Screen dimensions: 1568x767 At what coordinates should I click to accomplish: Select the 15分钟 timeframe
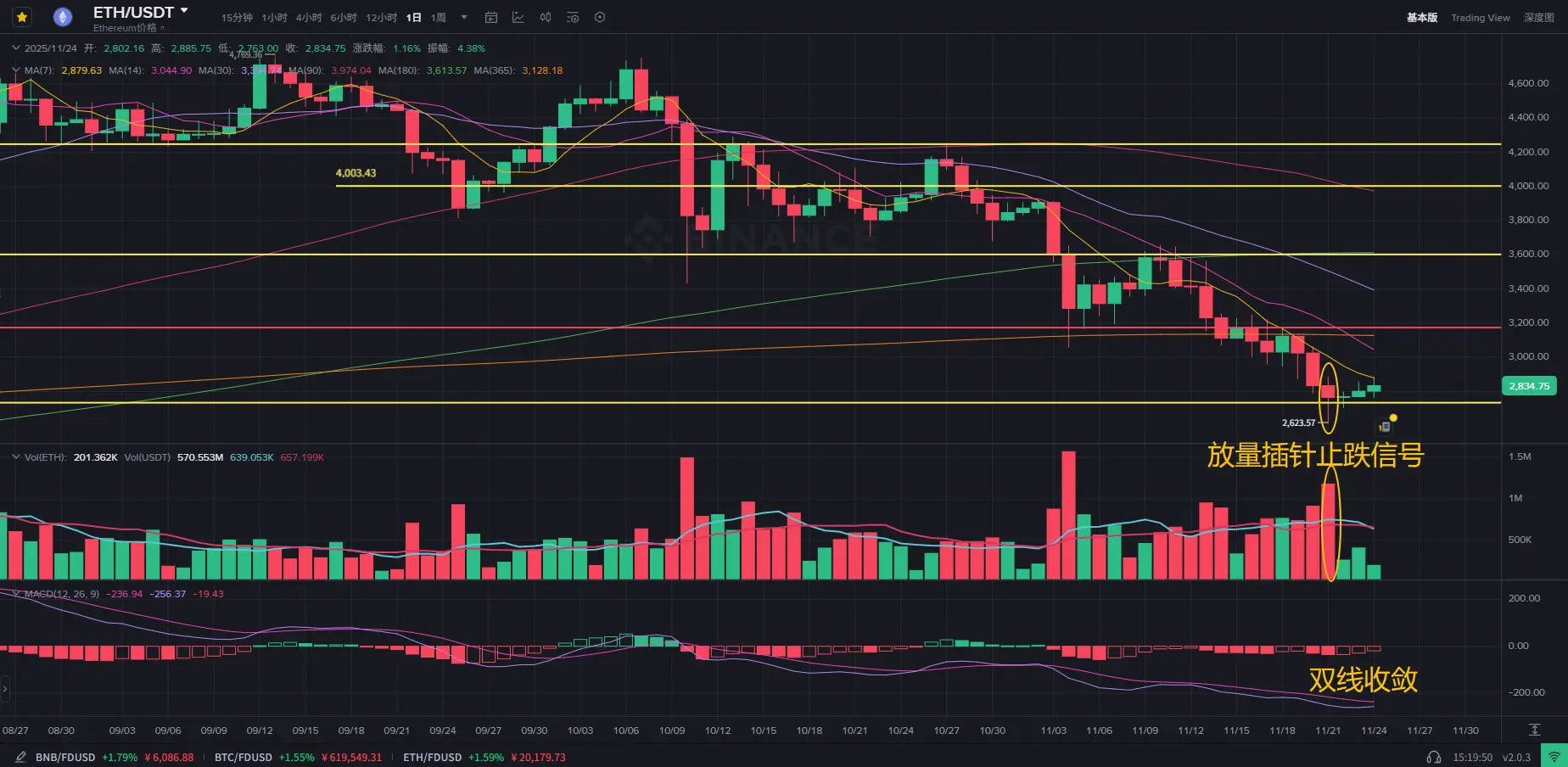click(237, 18)
